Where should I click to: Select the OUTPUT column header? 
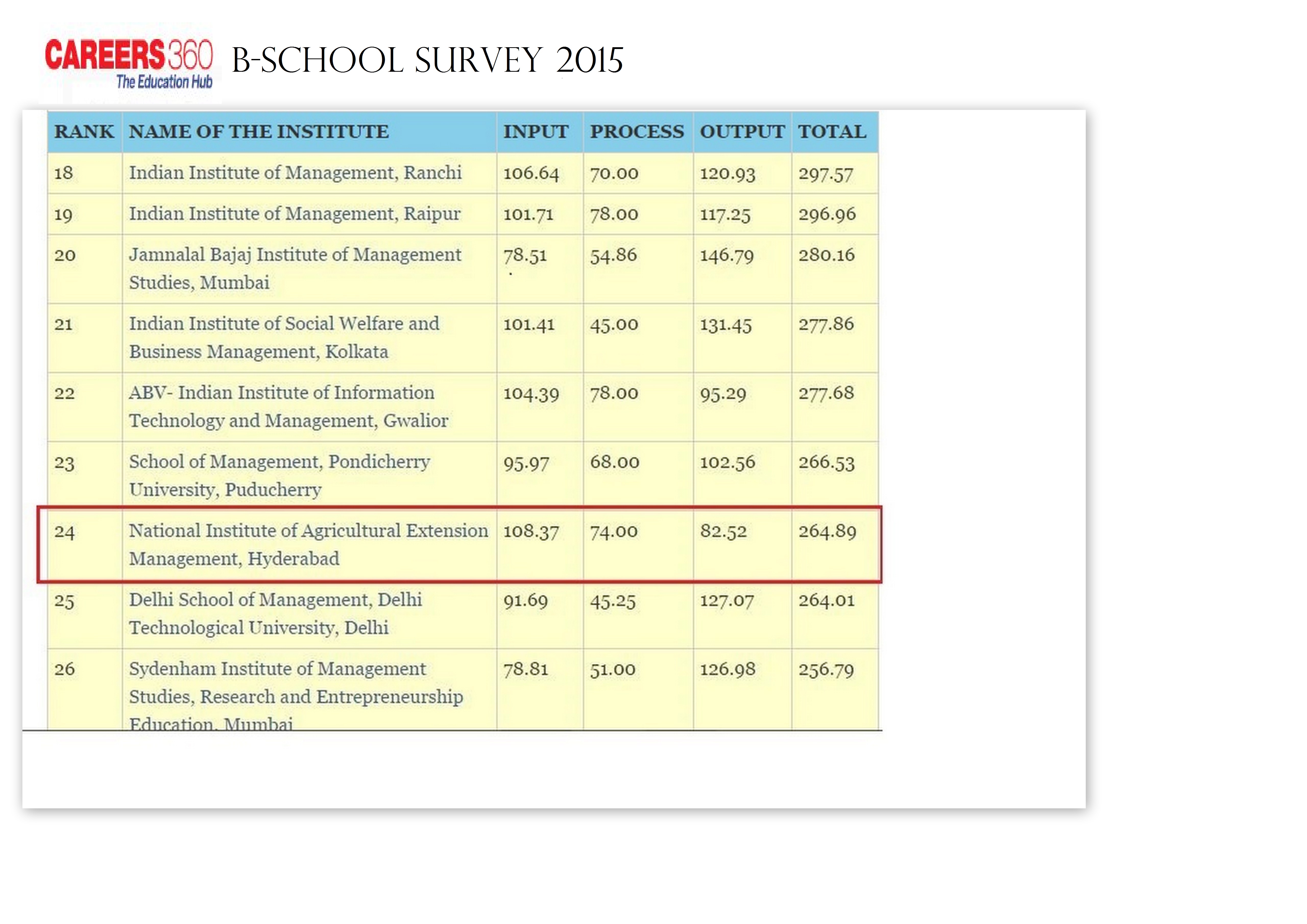tap(742, 131)
